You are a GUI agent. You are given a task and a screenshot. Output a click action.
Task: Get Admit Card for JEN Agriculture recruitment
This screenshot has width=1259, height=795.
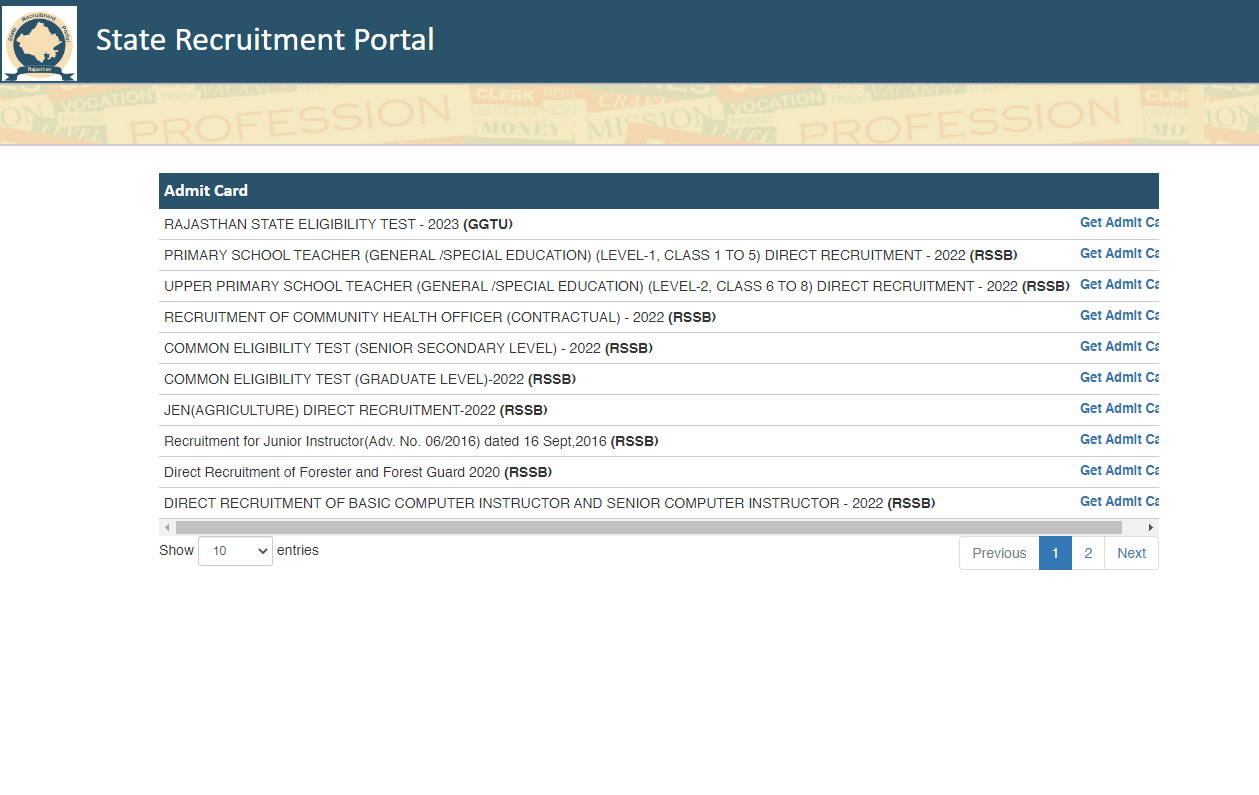(x=1118, y=409)
